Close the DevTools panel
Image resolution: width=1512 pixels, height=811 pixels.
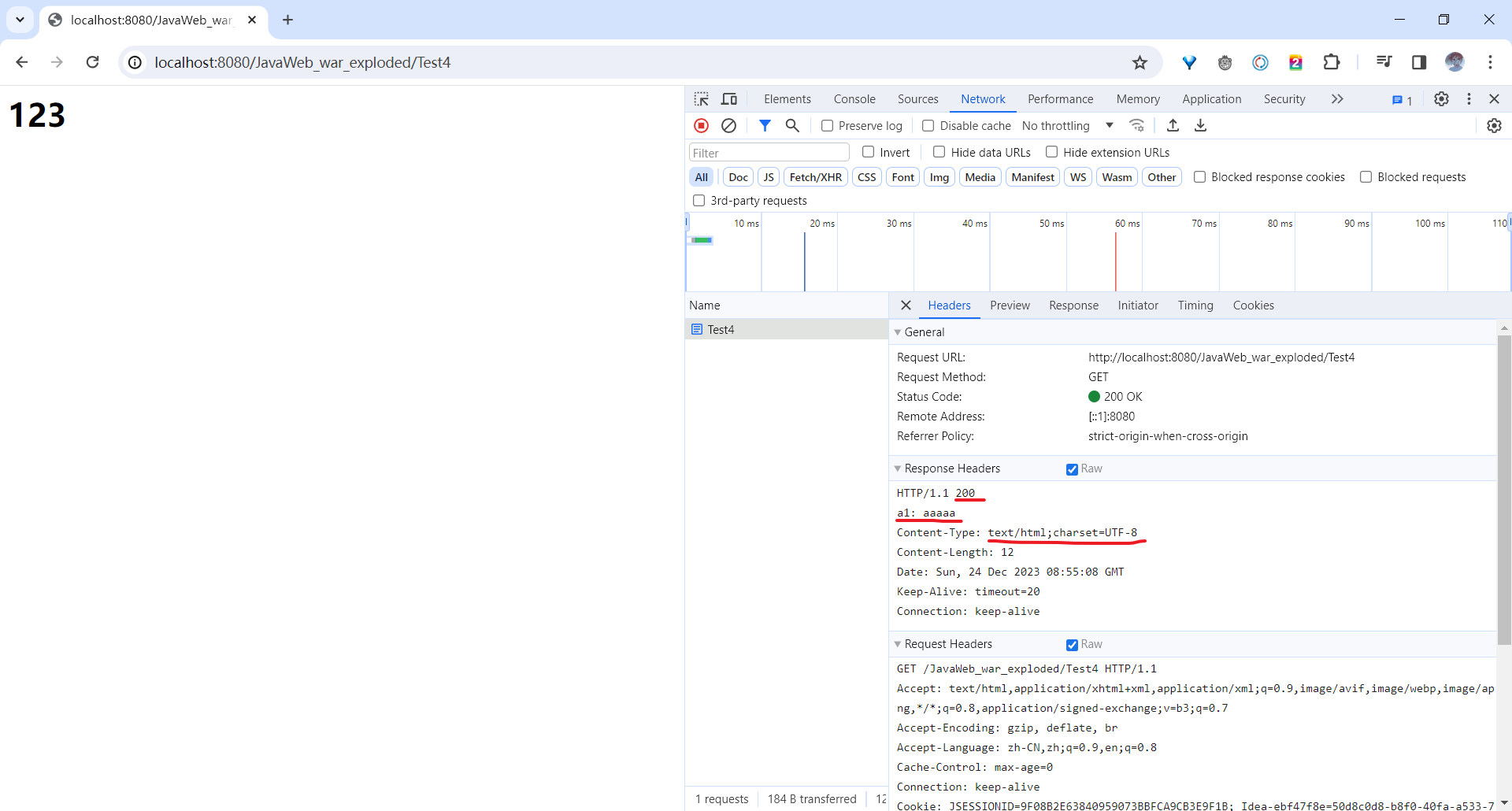1494,98
